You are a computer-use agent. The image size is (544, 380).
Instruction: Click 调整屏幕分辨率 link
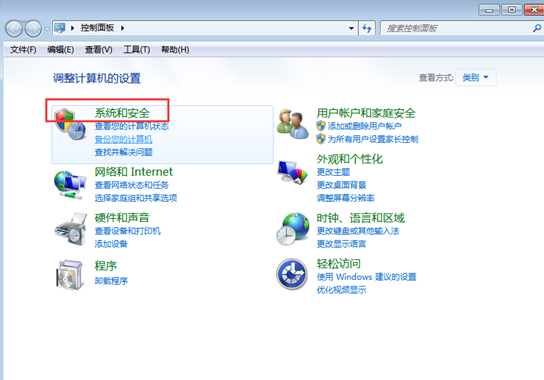346,198
